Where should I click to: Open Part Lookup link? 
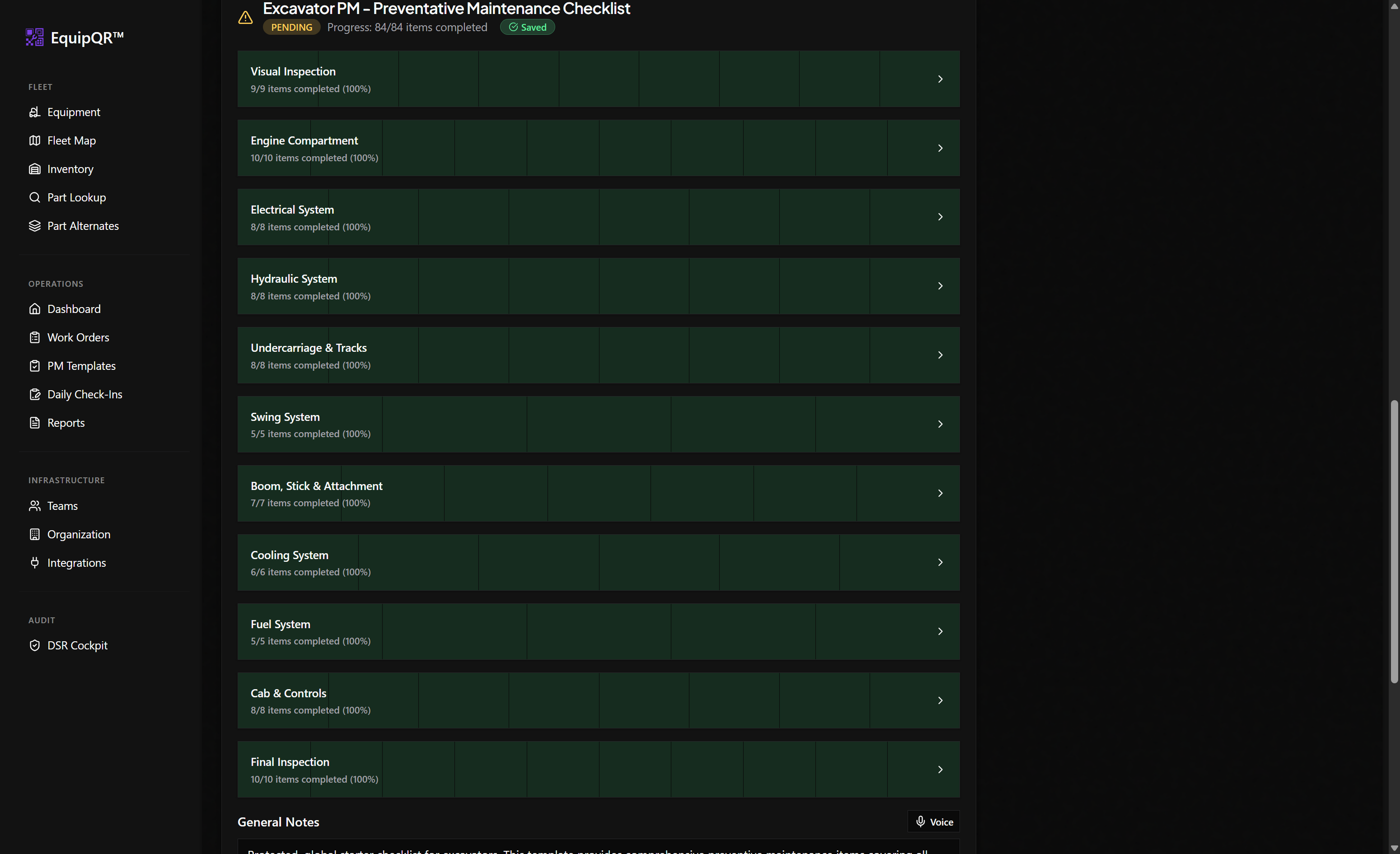pos(77,197)
